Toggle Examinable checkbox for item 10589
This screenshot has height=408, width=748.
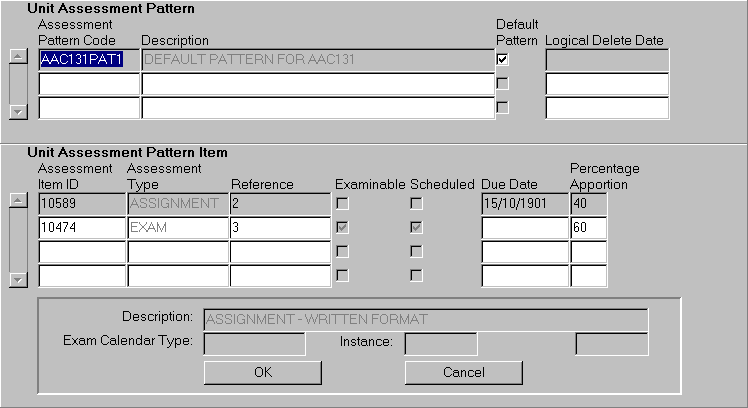342,204
